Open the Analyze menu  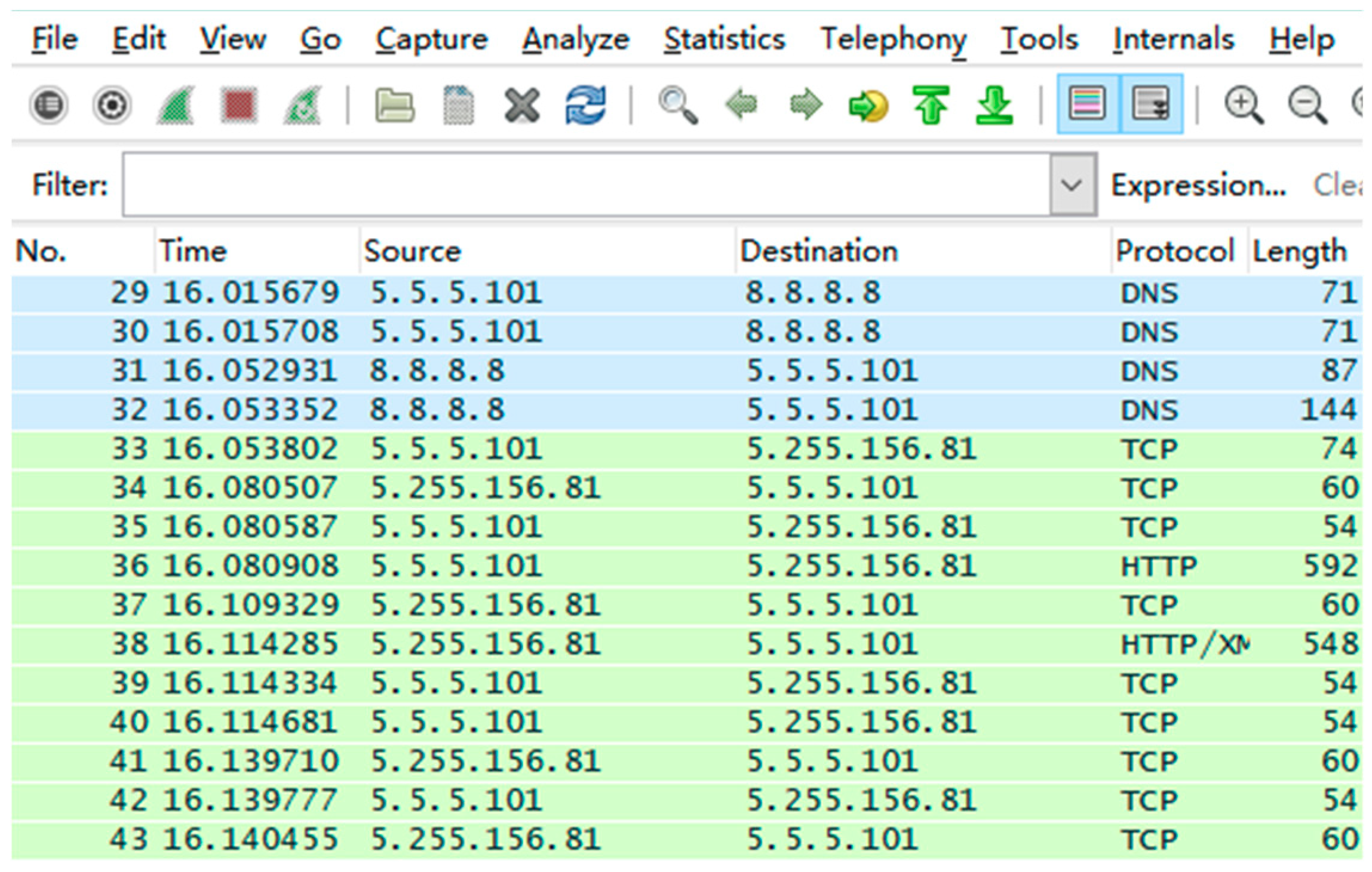tap(575, 39)
